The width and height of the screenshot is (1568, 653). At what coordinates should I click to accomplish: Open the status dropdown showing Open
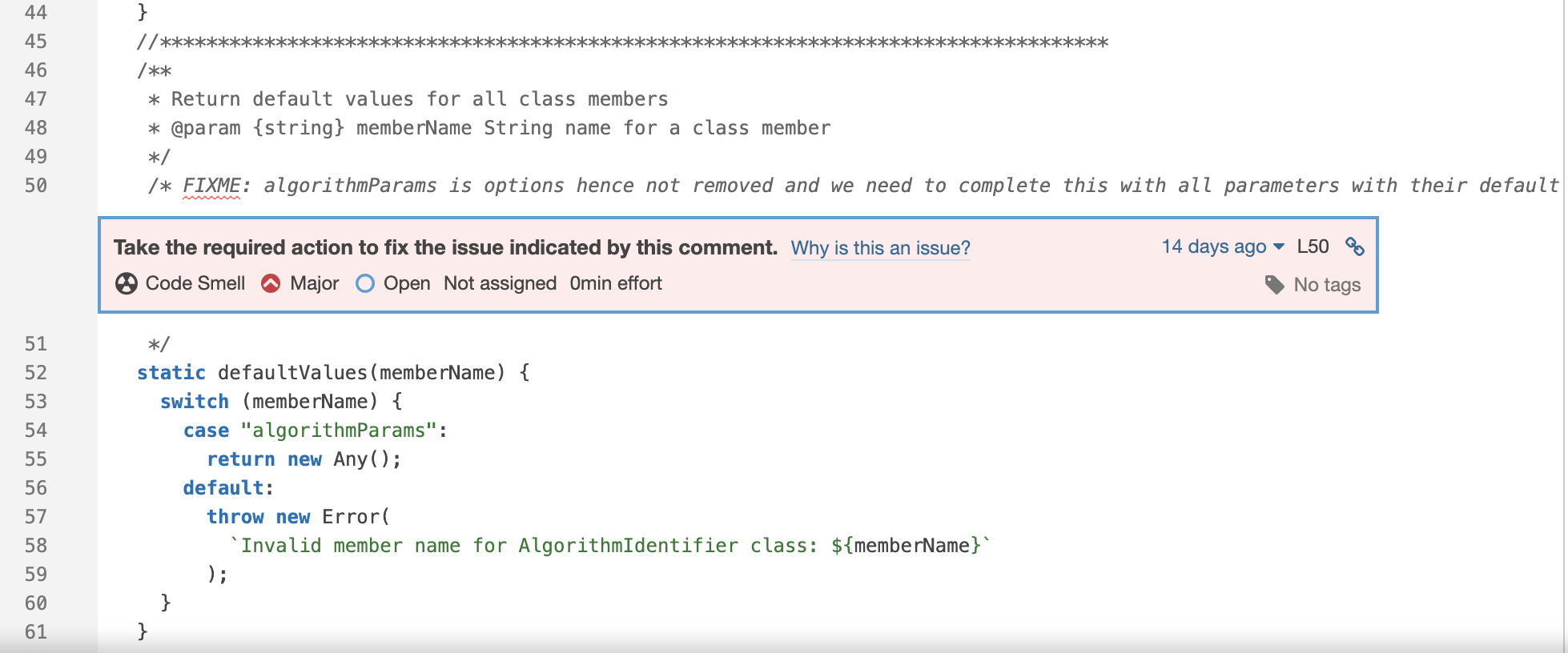pos(407,282)
